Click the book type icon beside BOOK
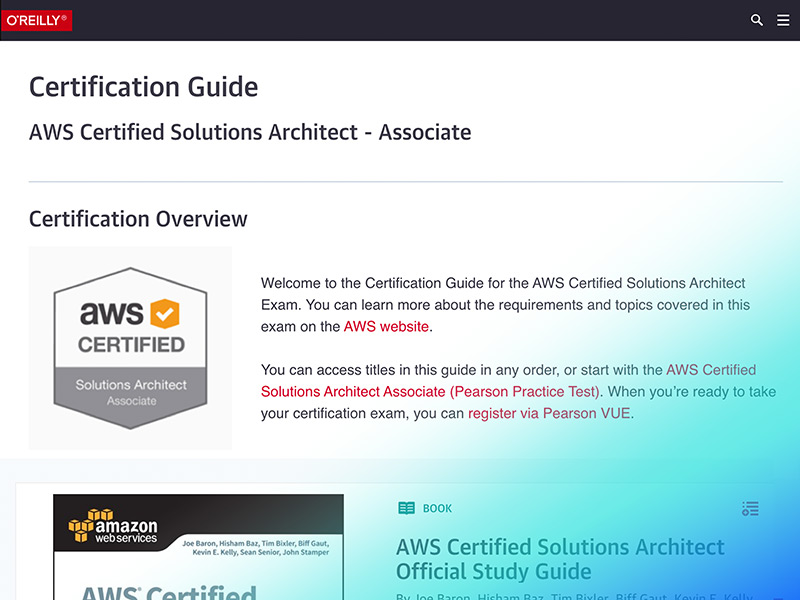This screenshot has width=800, height=600. pos(406,508)
